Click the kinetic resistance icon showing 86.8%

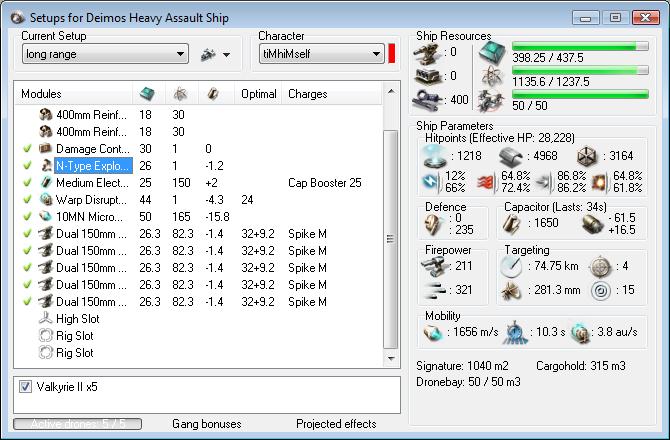(x=544, y=182)
